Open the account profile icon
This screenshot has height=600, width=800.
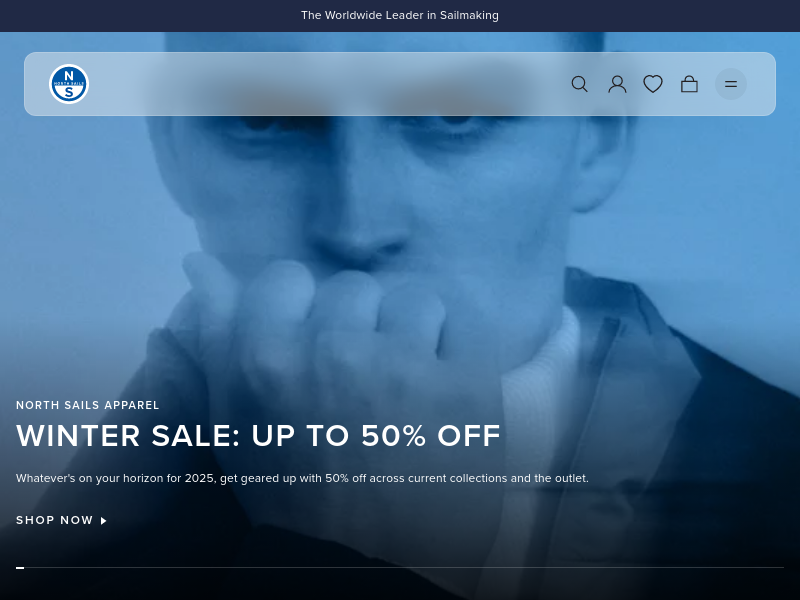point(617,84)
